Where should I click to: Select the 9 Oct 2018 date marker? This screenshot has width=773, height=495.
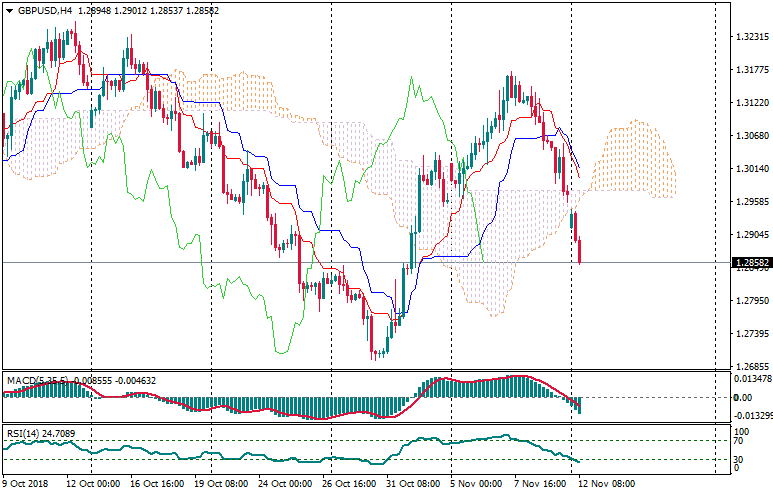click(25, 483)
